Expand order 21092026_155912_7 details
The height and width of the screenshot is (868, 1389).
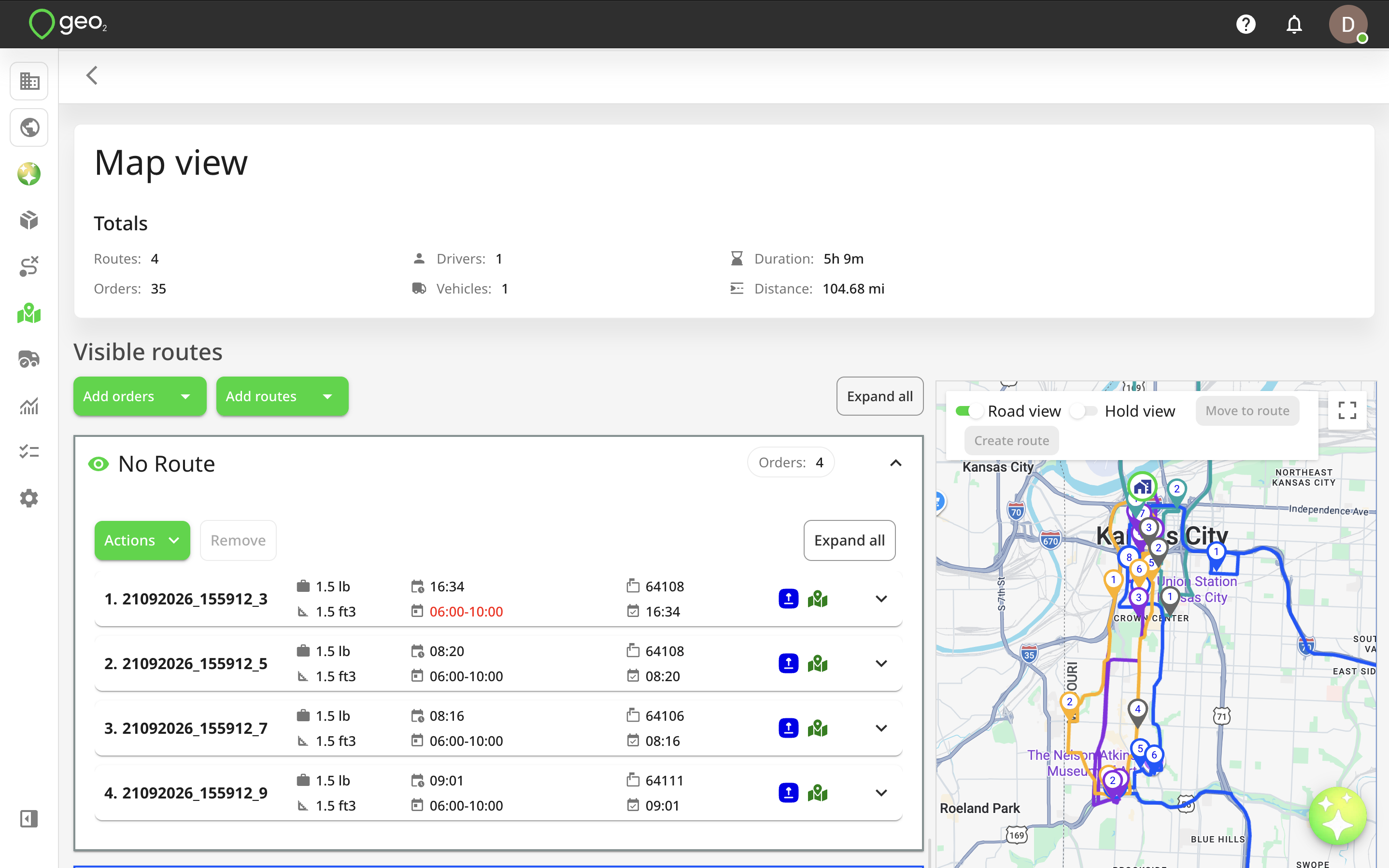tap(881, 728)
